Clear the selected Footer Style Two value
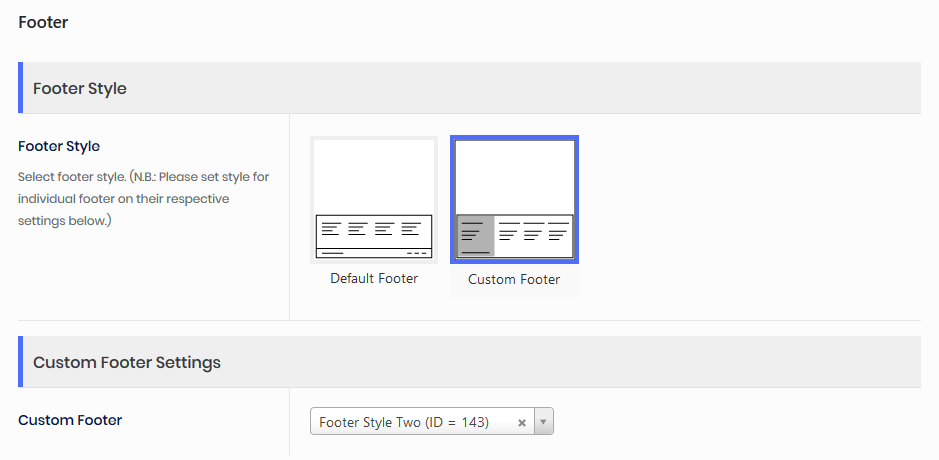The image size is (939, 460). (x=522, y=423)
